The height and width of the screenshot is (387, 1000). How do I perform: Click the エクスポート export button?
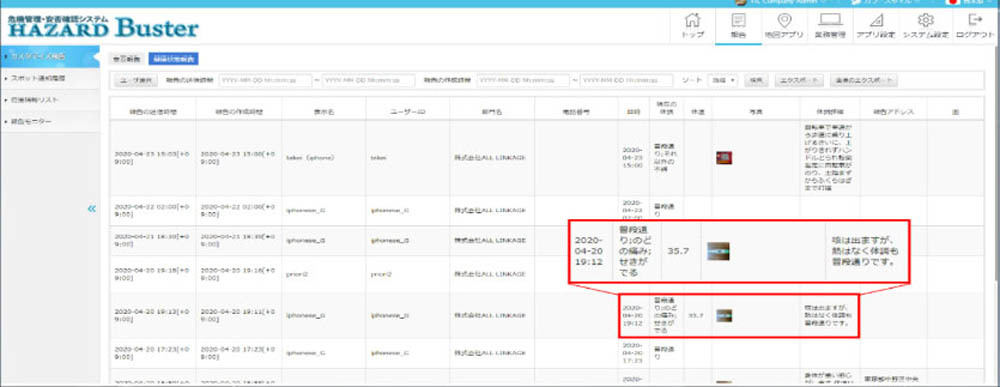800,80
